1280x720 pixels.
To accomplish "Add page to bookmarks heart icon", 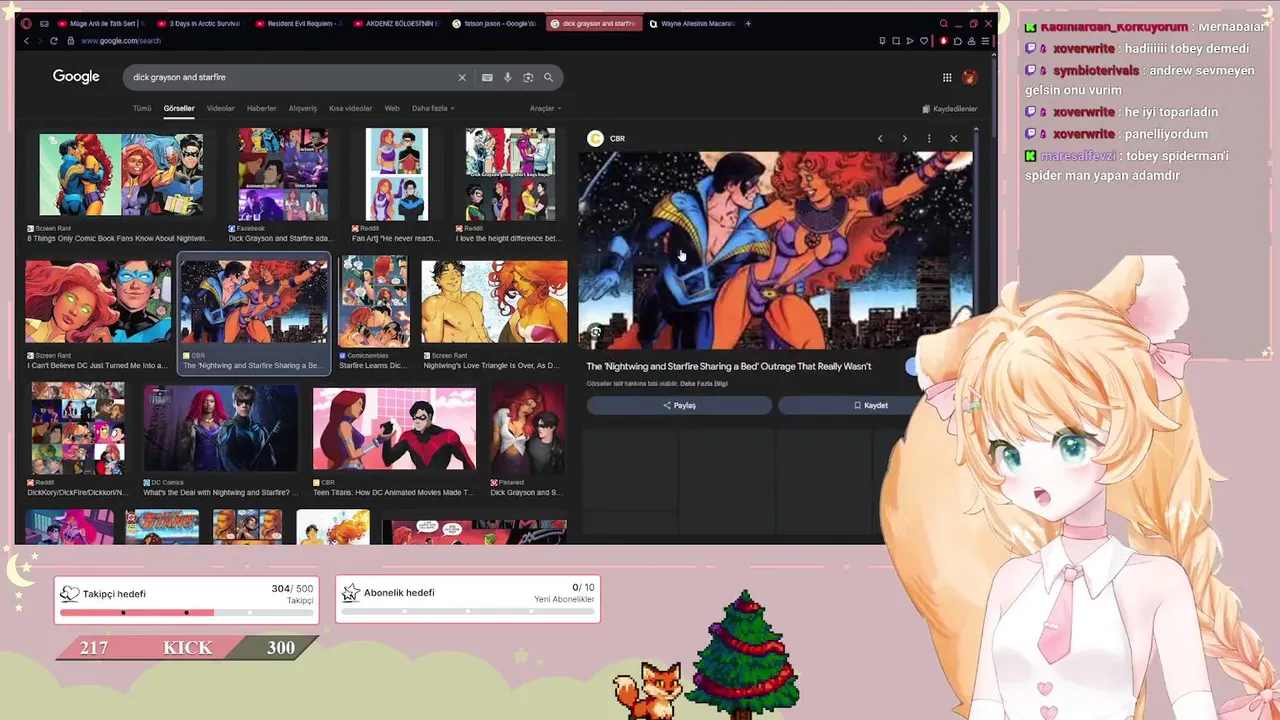I will pos(923,41).
